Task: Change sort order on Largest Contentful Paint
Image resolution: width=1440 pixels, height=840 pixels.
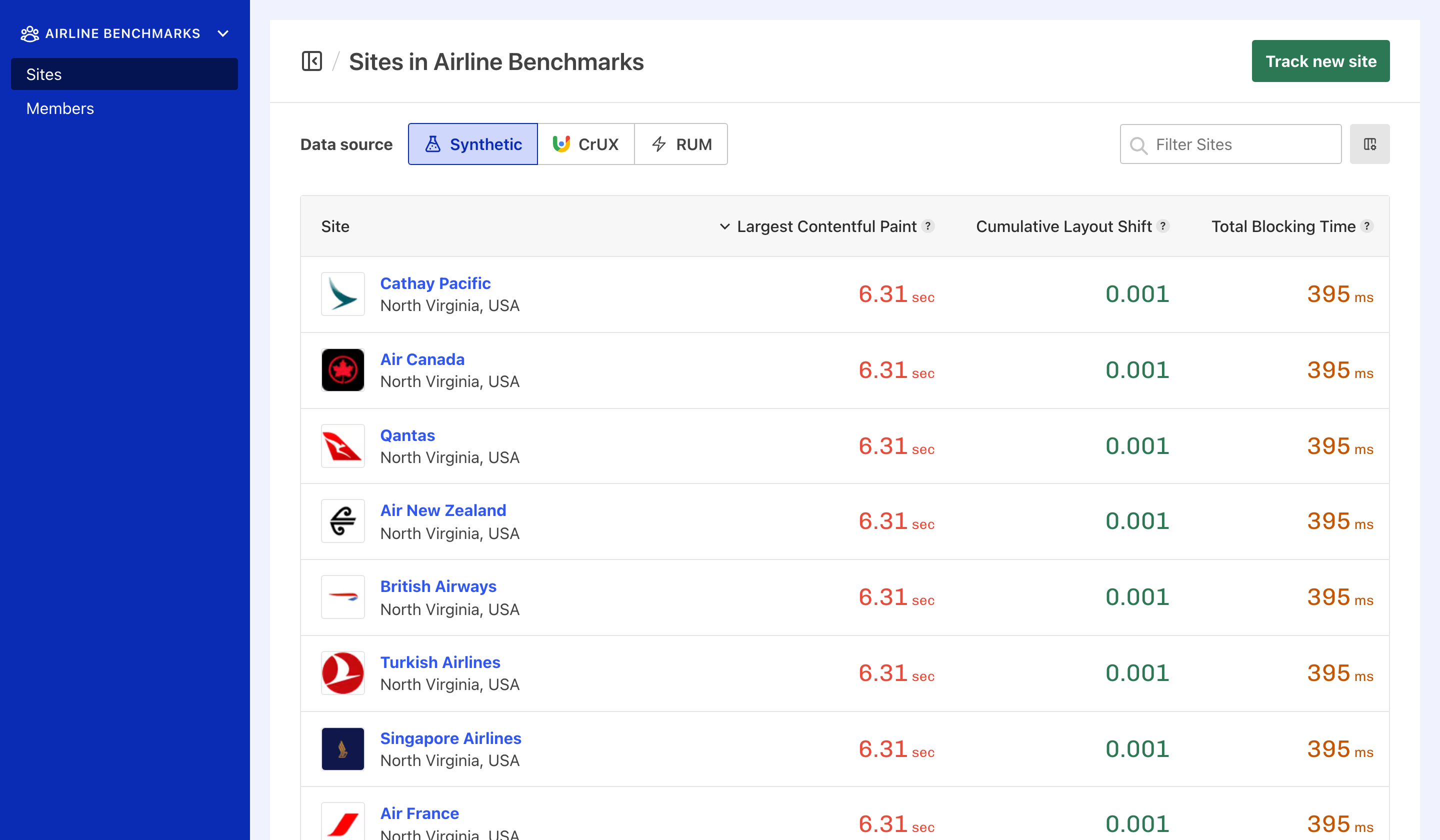Action: (x=724, y=226)
